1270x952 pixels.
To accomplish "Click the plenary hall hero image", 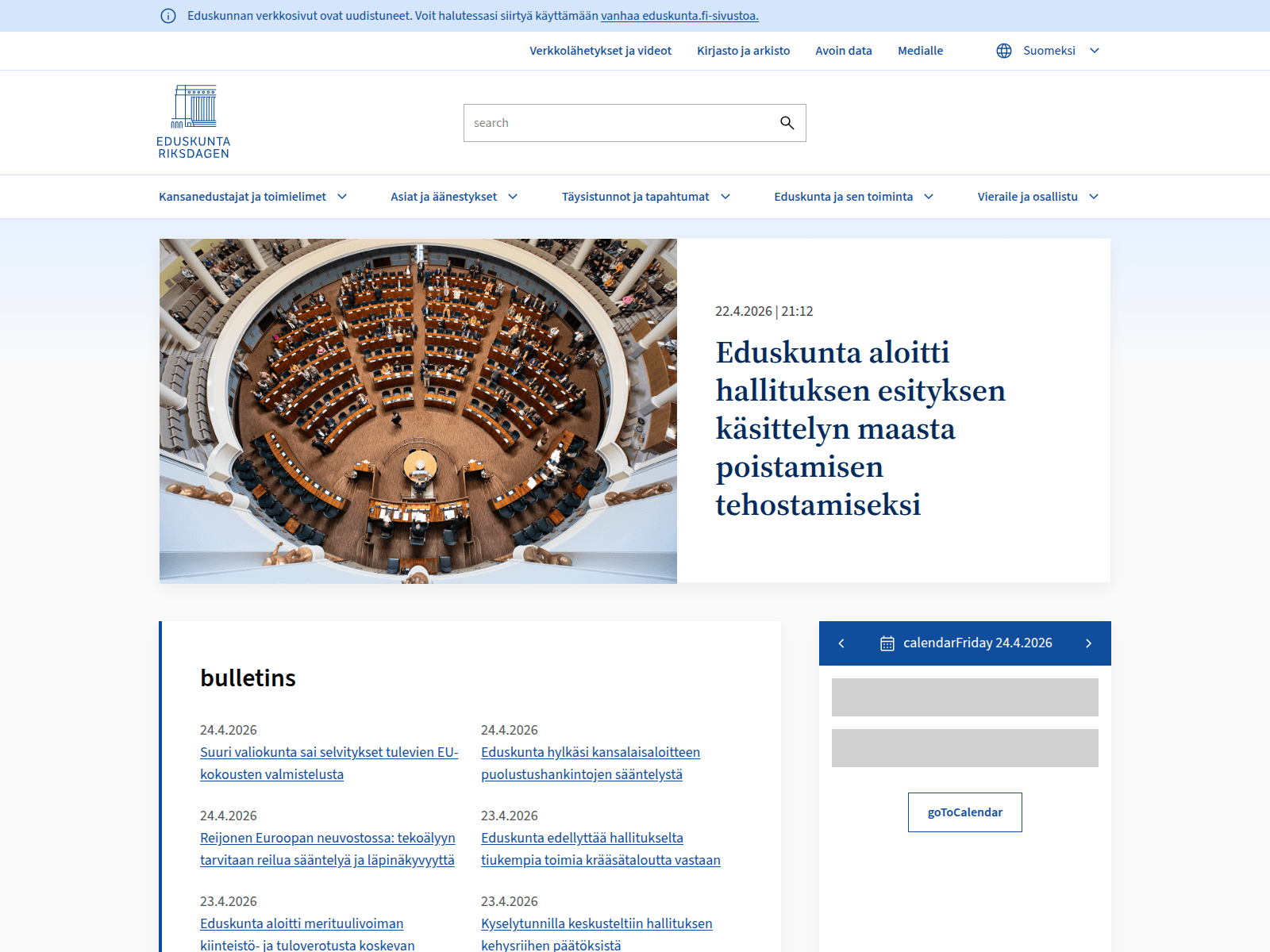I will click(418, 411).
